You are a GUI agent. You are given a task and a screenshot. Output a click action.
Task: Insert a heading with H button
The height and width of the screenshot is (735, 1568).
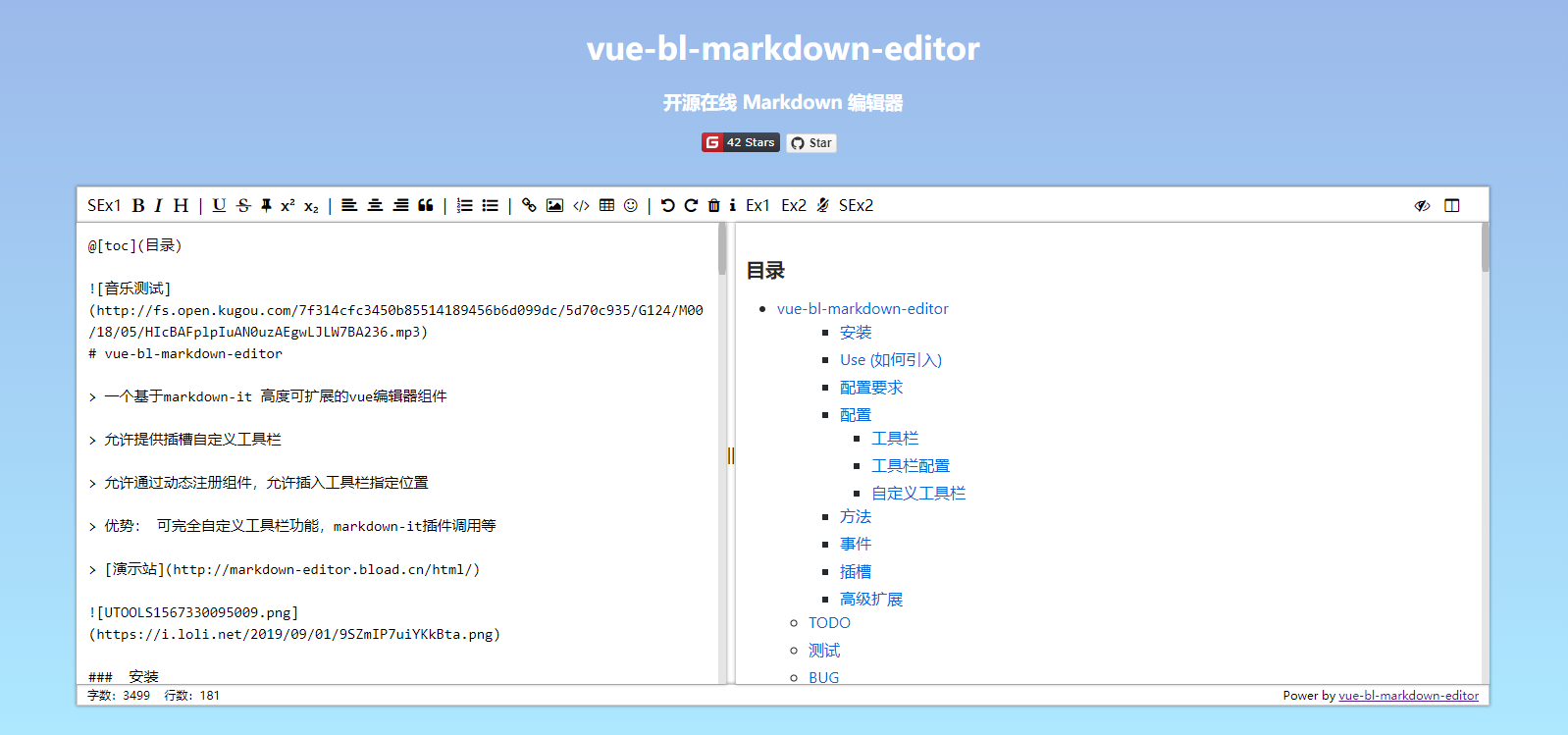(181, 205)
